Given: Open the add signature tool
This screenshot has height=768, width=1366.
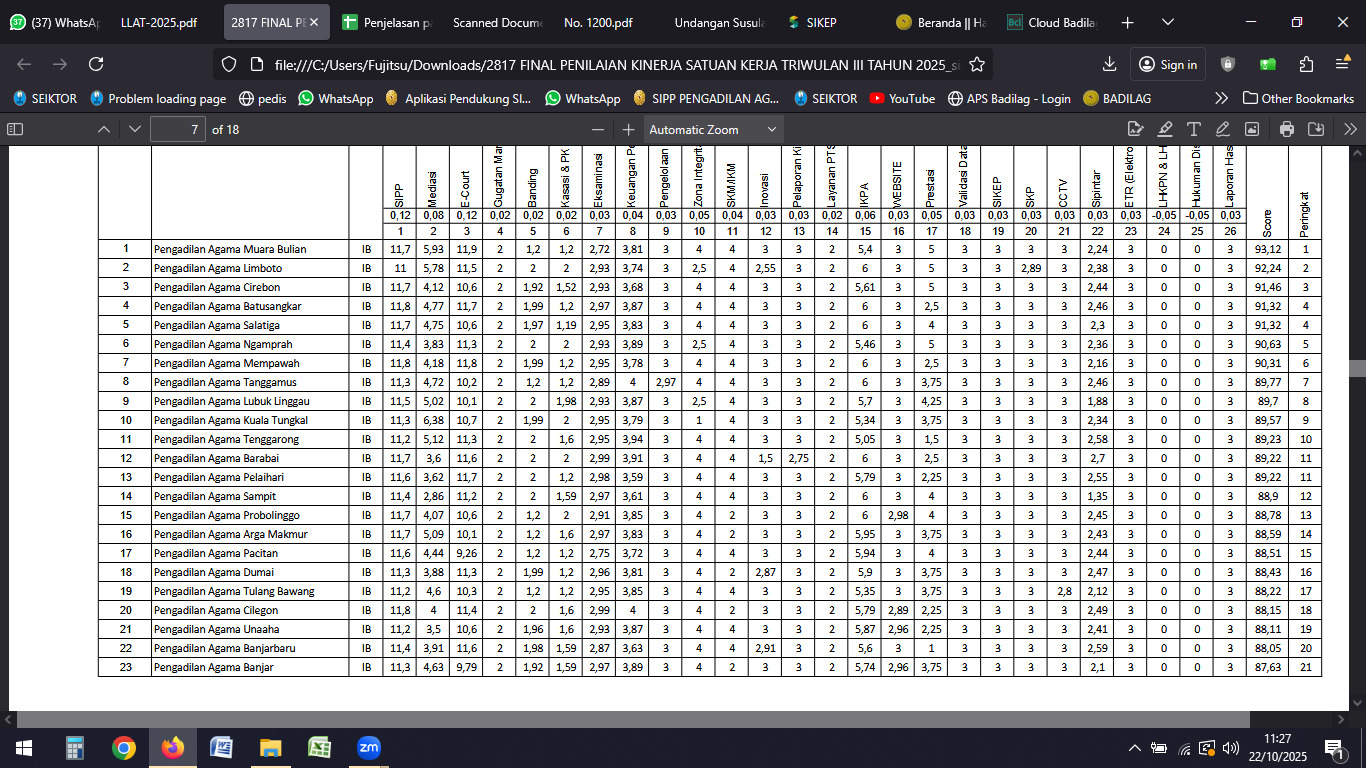Looking at the screenshot, I should click(x=1135, y=129).
